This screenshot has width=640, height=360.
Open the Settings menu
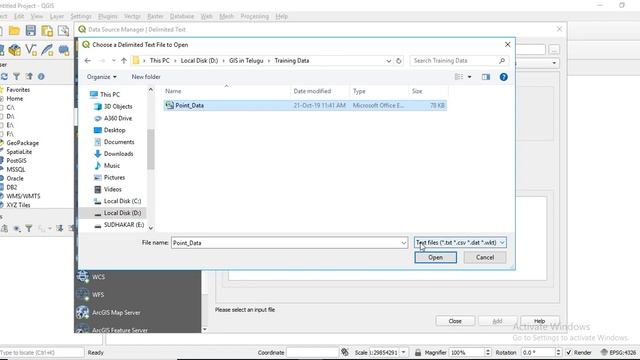(81, 16)
